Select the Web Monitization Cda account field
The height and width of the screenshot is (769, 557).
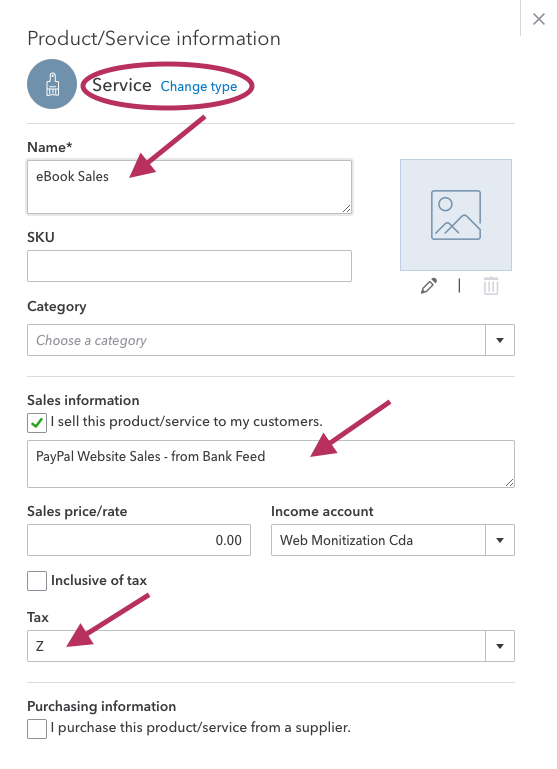378,540
